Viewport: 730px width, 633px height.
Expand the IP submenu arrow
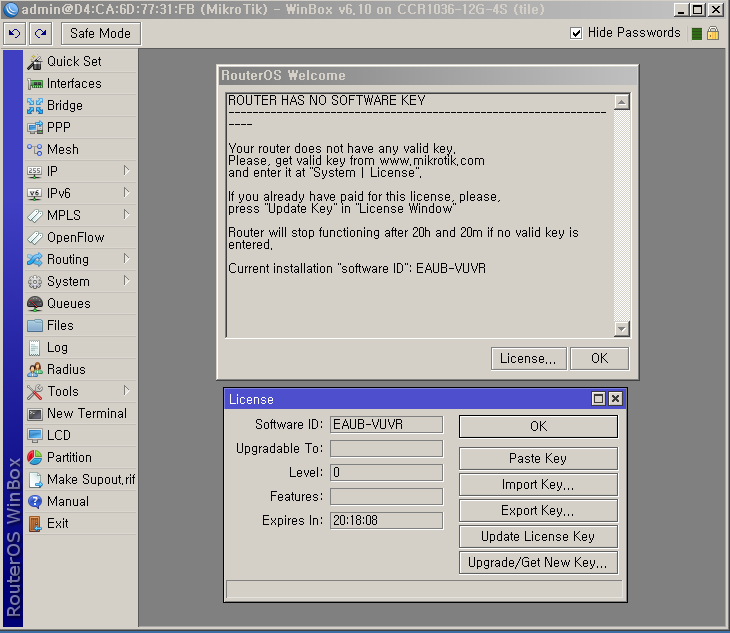127,171
